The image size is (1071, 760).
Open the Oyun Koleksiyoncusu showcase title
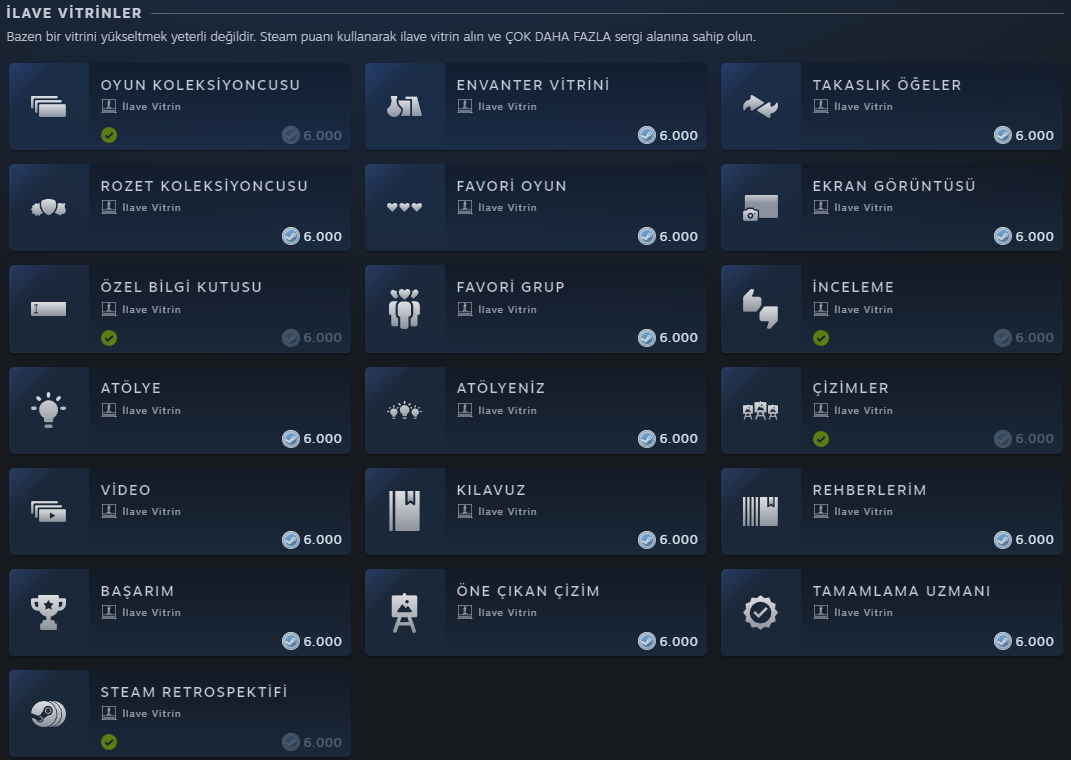[x=200, y=85]
